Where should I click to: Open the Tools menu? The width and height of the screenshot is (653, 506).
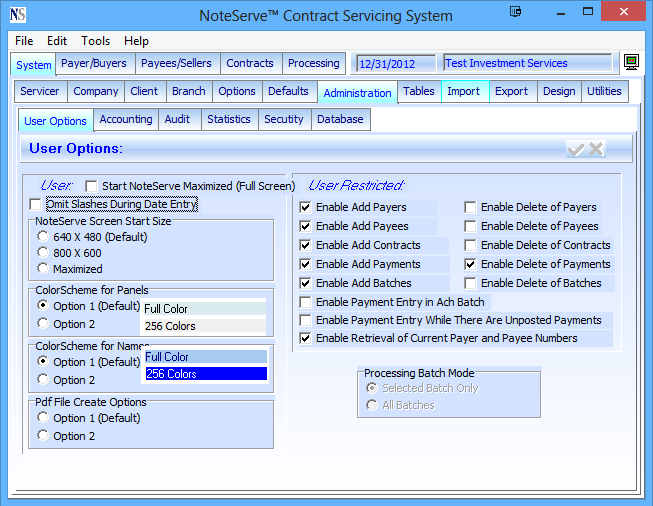pyautogui.click(x=96, y=41)
